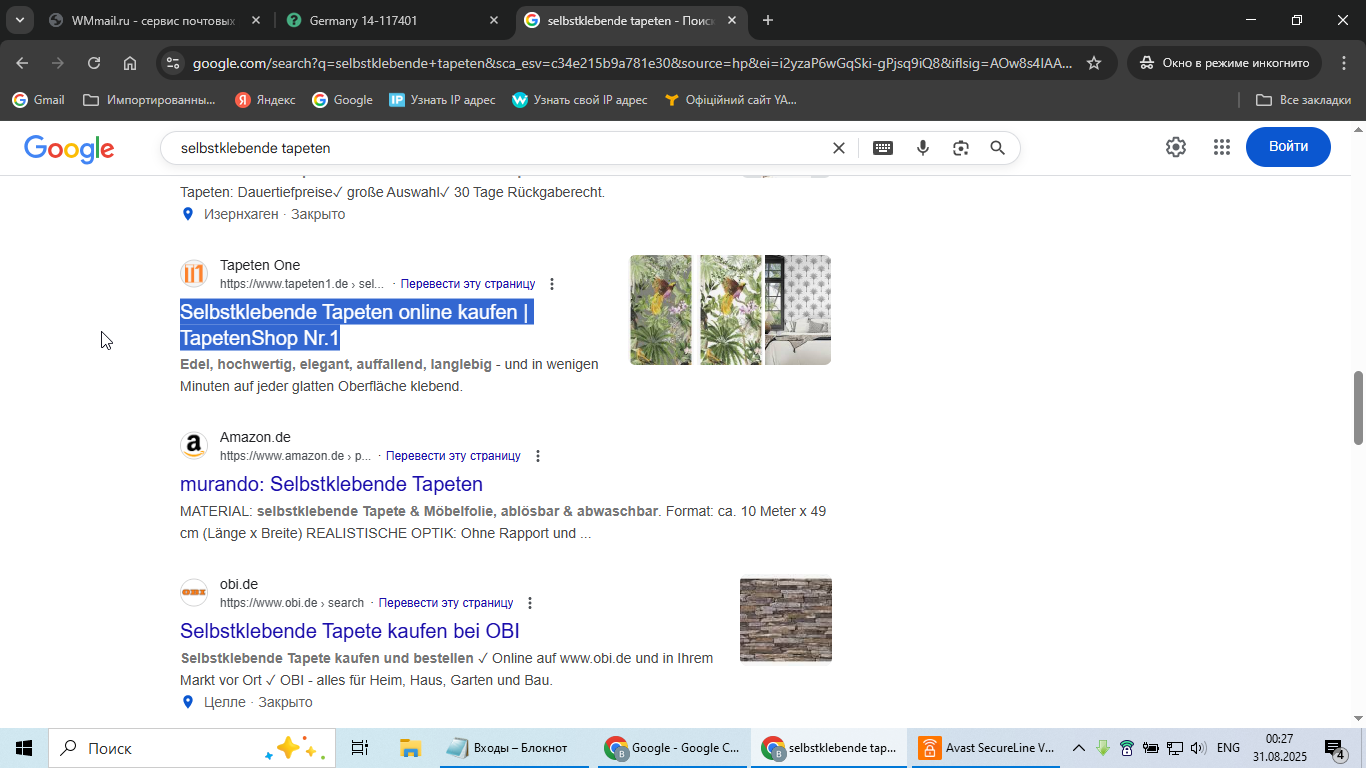Open Офіційний сайт YA bookmark

(731, 100)
